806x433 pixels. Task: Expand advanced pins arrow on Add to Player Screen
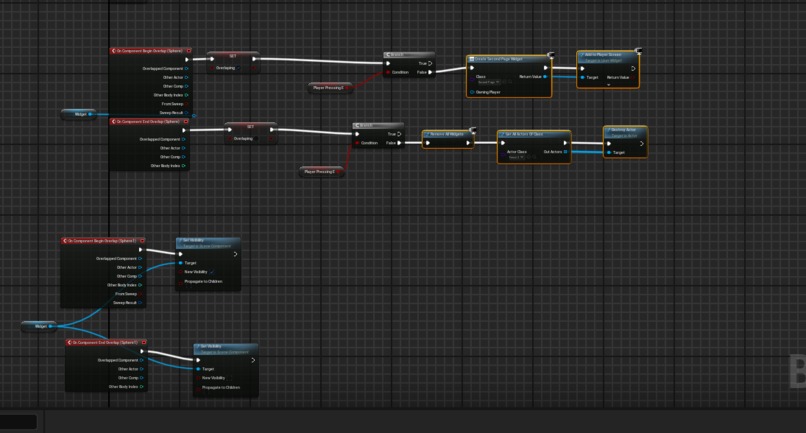(x=608, y=85)
